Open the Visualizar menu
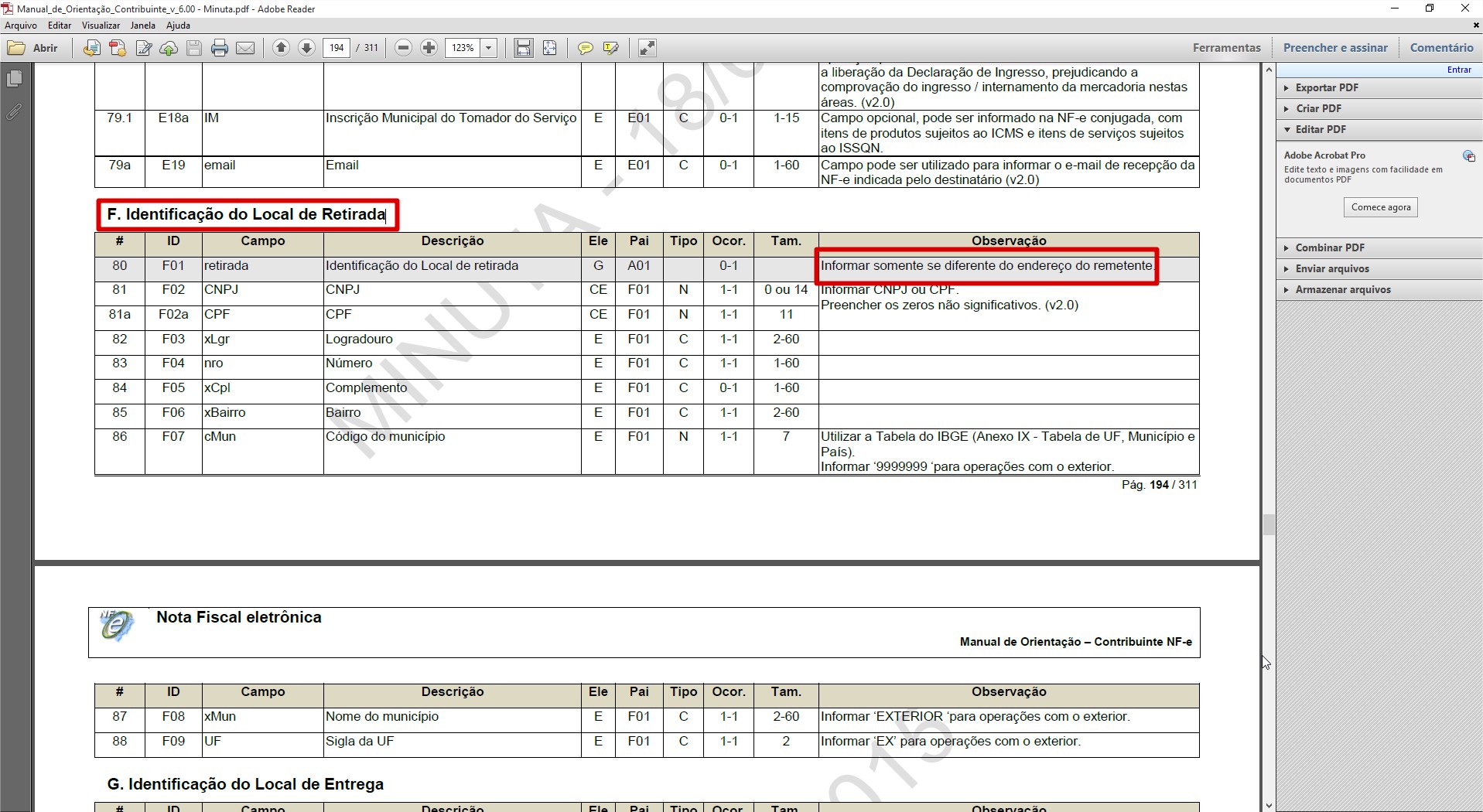 coord(101,26)
